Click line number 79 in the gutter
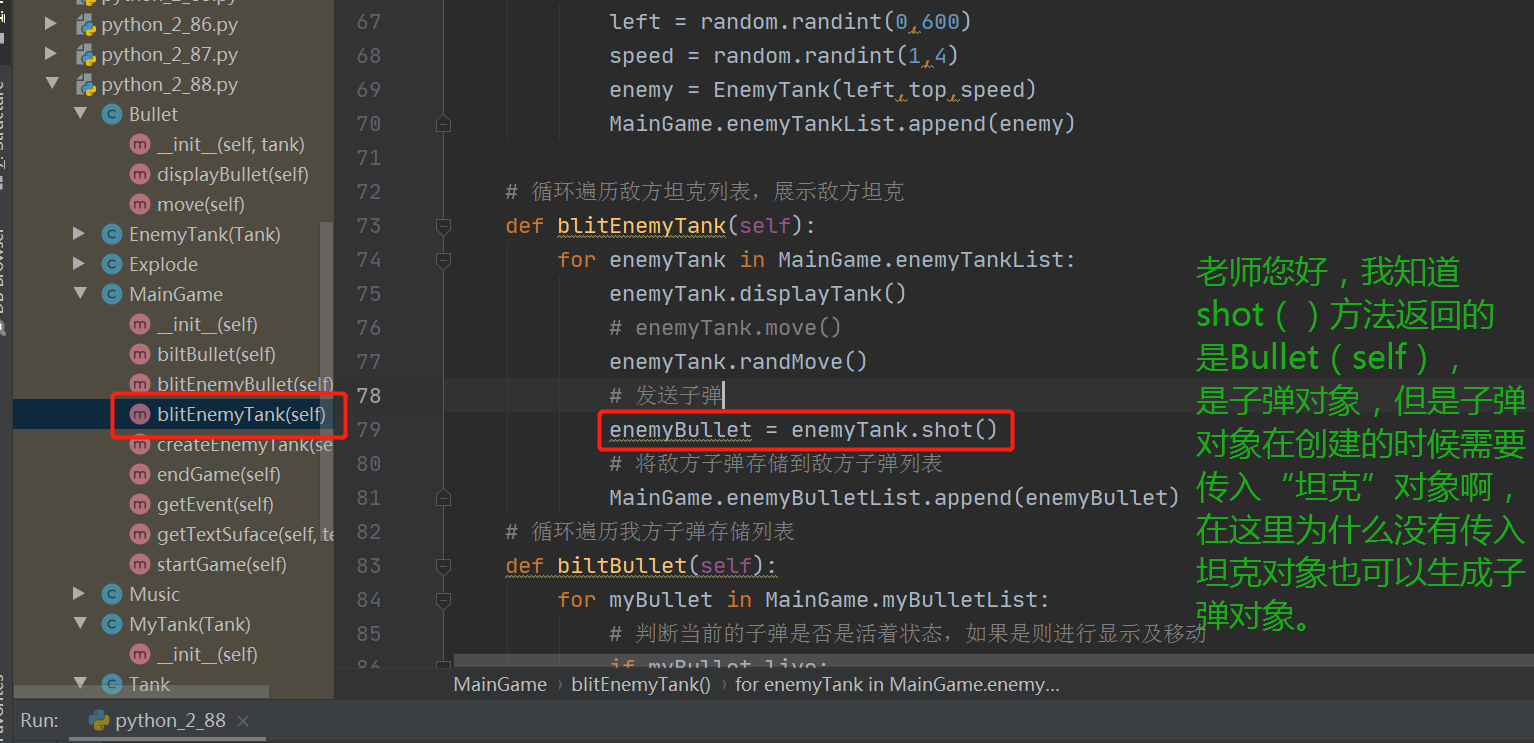The width and height of the screenshot is (1534, 743). click(369, 430)
